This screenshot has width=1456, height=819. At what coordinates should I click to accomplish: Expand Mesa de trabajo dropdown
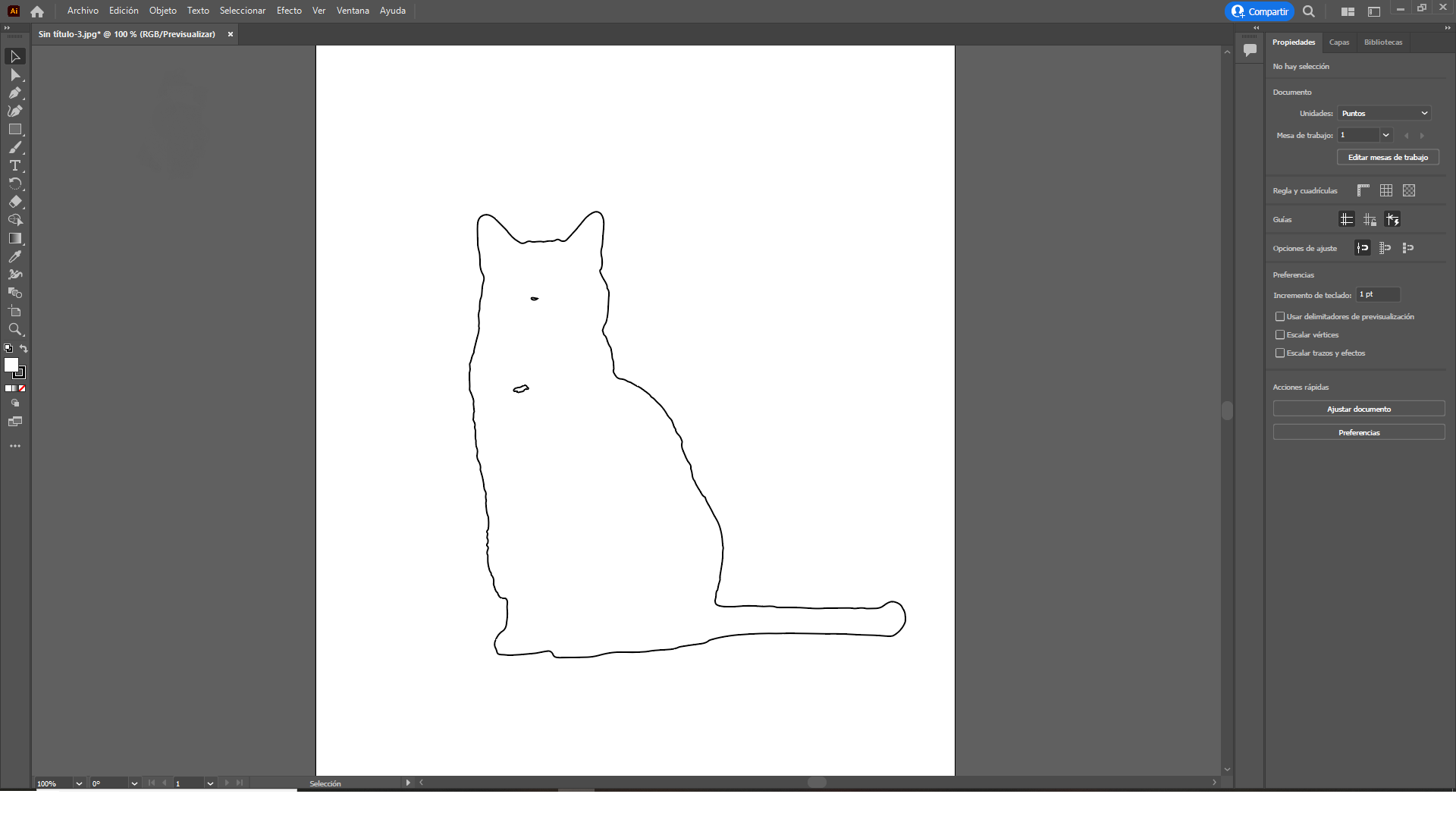[1385, 135]
